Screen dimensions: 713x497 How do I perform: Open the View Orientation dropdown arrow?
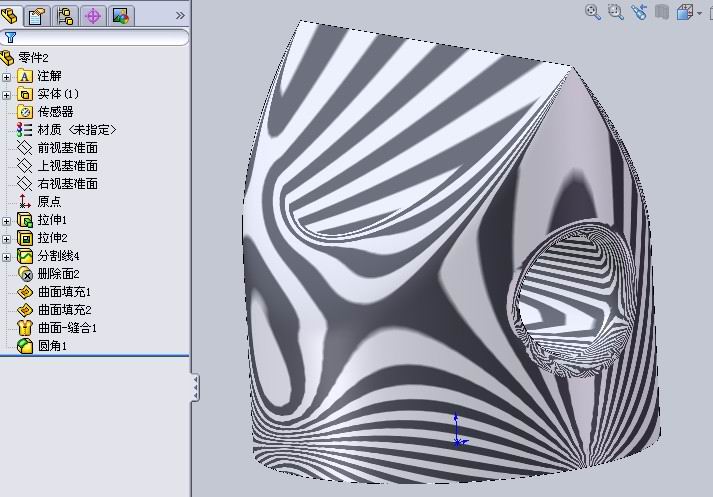699,13
